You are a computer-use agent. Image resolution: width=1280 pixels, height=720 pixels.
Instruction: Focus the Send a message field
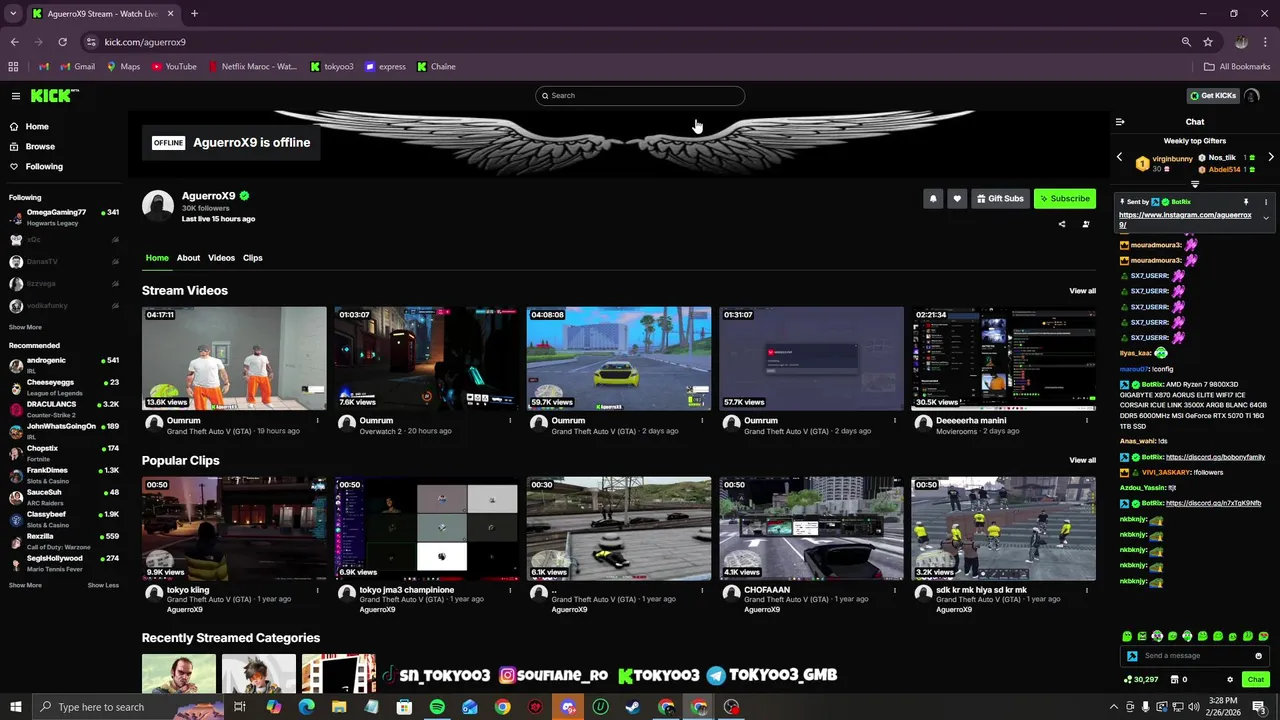click(1195, 656)
